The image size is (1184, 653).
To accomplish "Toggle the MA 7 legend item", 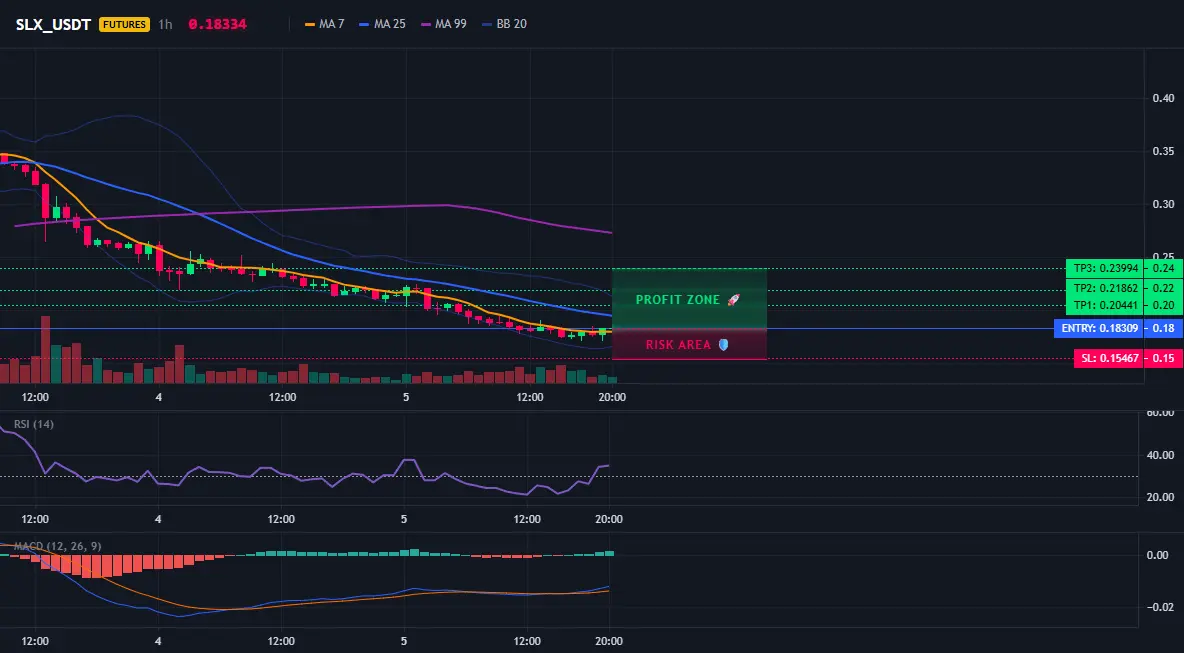I will pos(325,24).
